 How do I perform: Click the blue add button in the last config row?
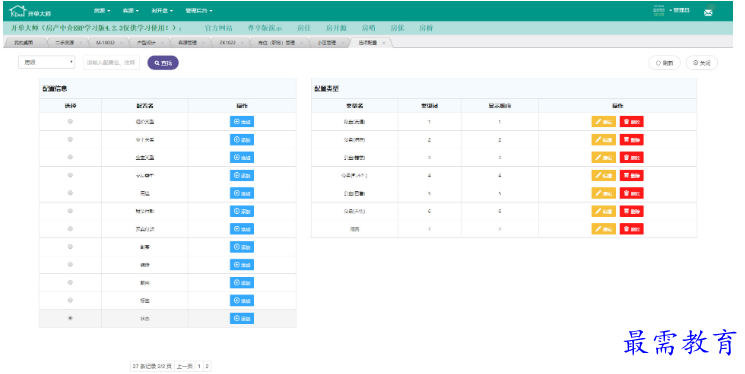pyautogui.click(x=242, y=318)
